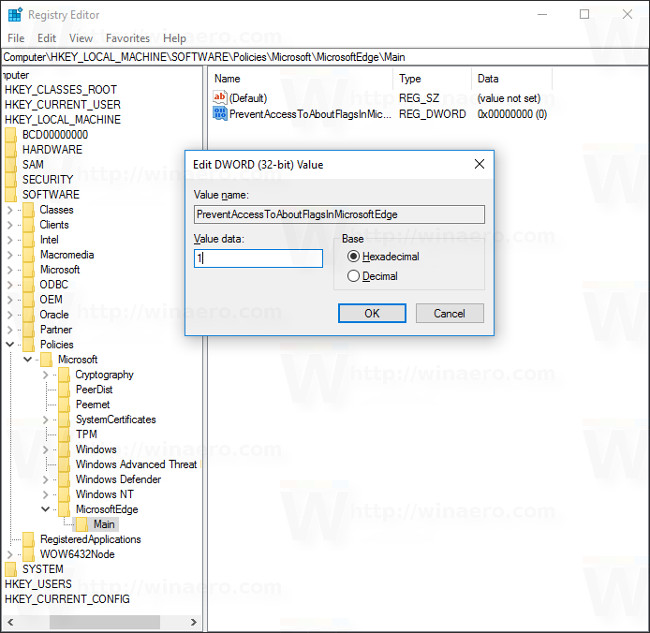650x633 pixels.
Task: Open the Help menu
Action: click(x=175, y=38)
